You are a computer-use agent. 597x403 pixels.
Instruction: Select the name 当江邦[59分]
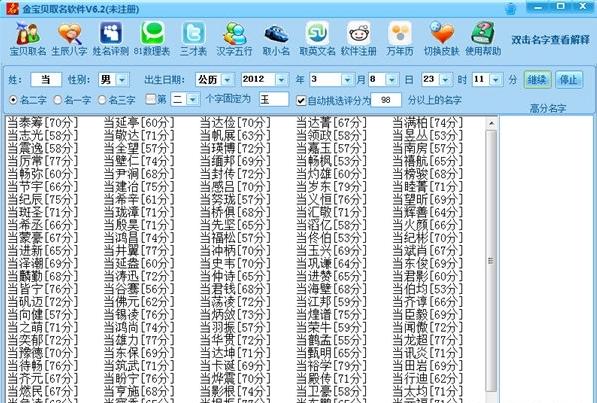331,302
